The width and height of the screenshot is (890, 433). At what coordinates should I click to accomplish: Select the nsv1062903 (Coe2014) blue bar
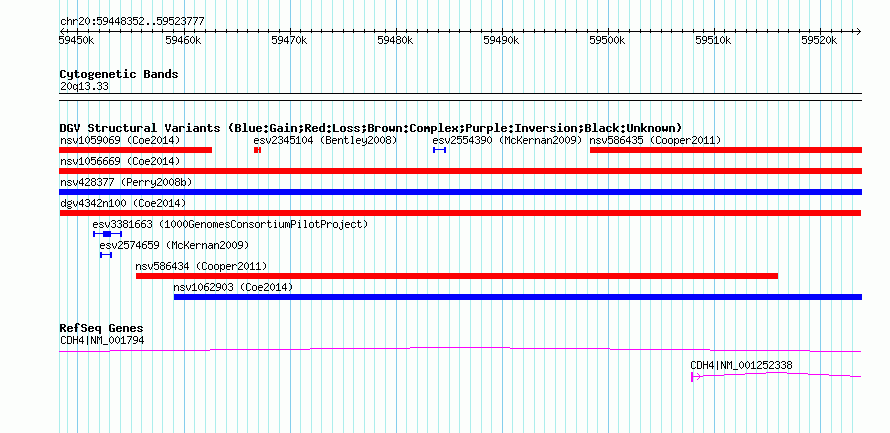tap(518, 297)
